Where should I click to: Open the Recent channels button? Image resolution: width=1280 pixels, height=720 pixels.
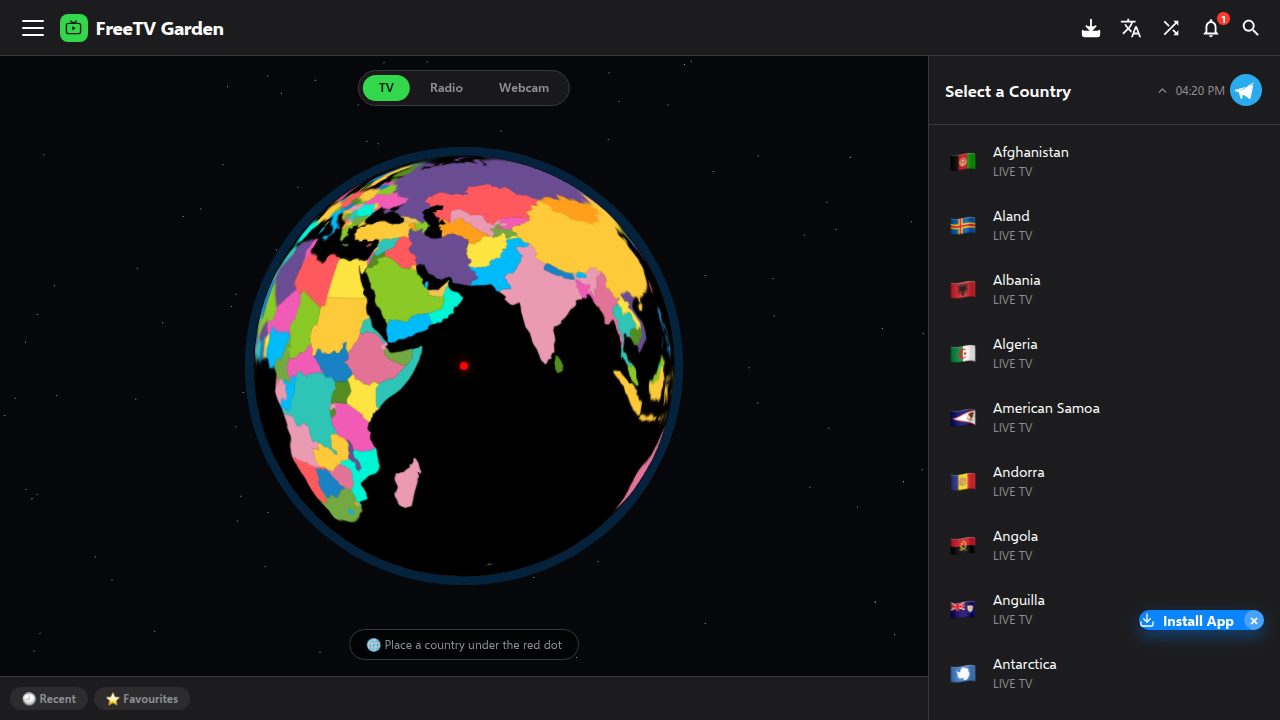point(49,699)
